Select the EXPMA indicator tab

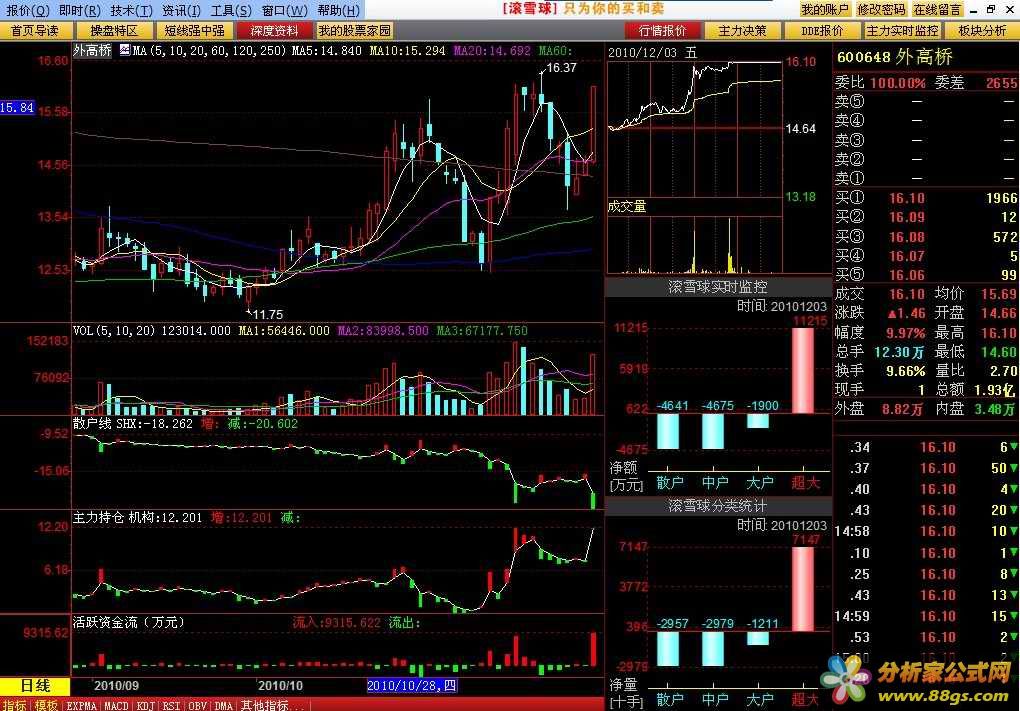[x=82, y=705]
